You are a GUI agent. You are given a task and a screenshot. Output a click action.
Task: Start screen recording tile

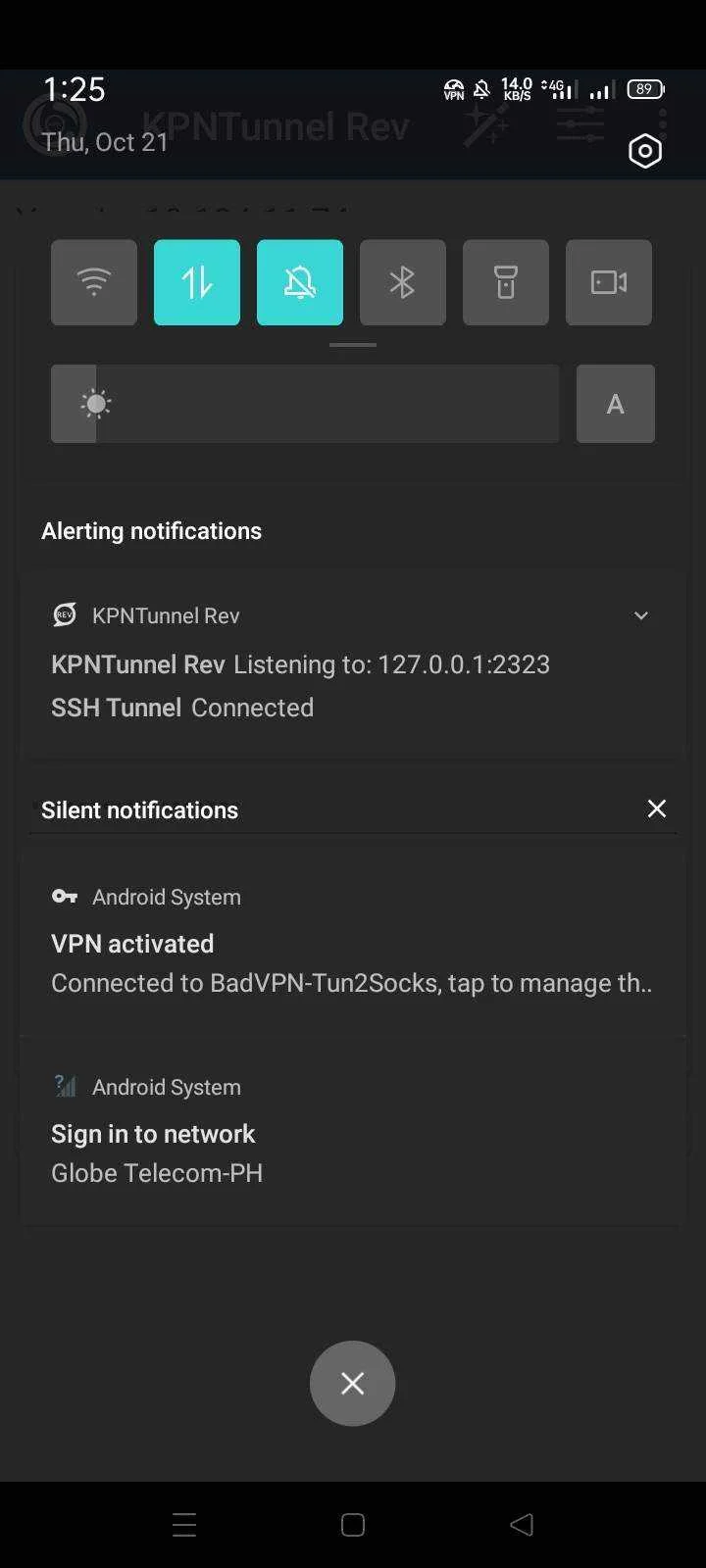(x=609, y=282)
